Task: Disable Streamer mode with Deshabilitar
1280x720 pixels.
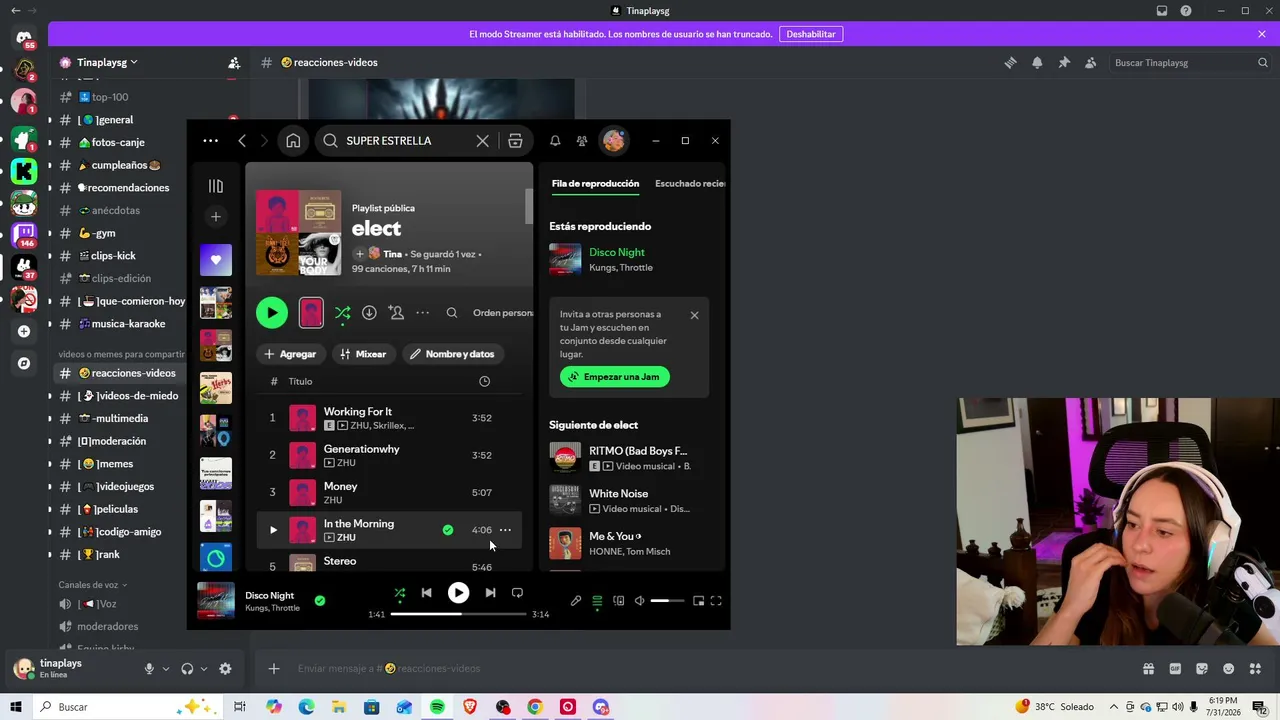Action: 811,34
